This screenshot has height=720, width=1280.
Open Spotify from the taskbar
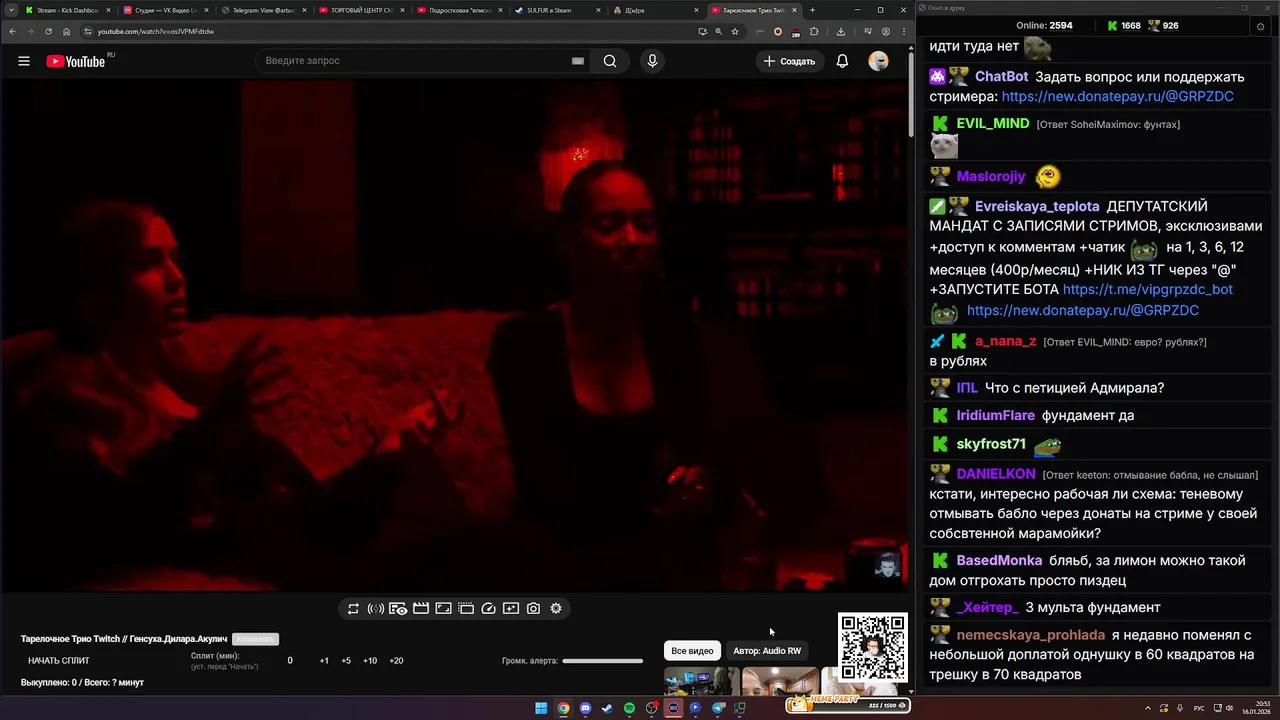(629, 708)
